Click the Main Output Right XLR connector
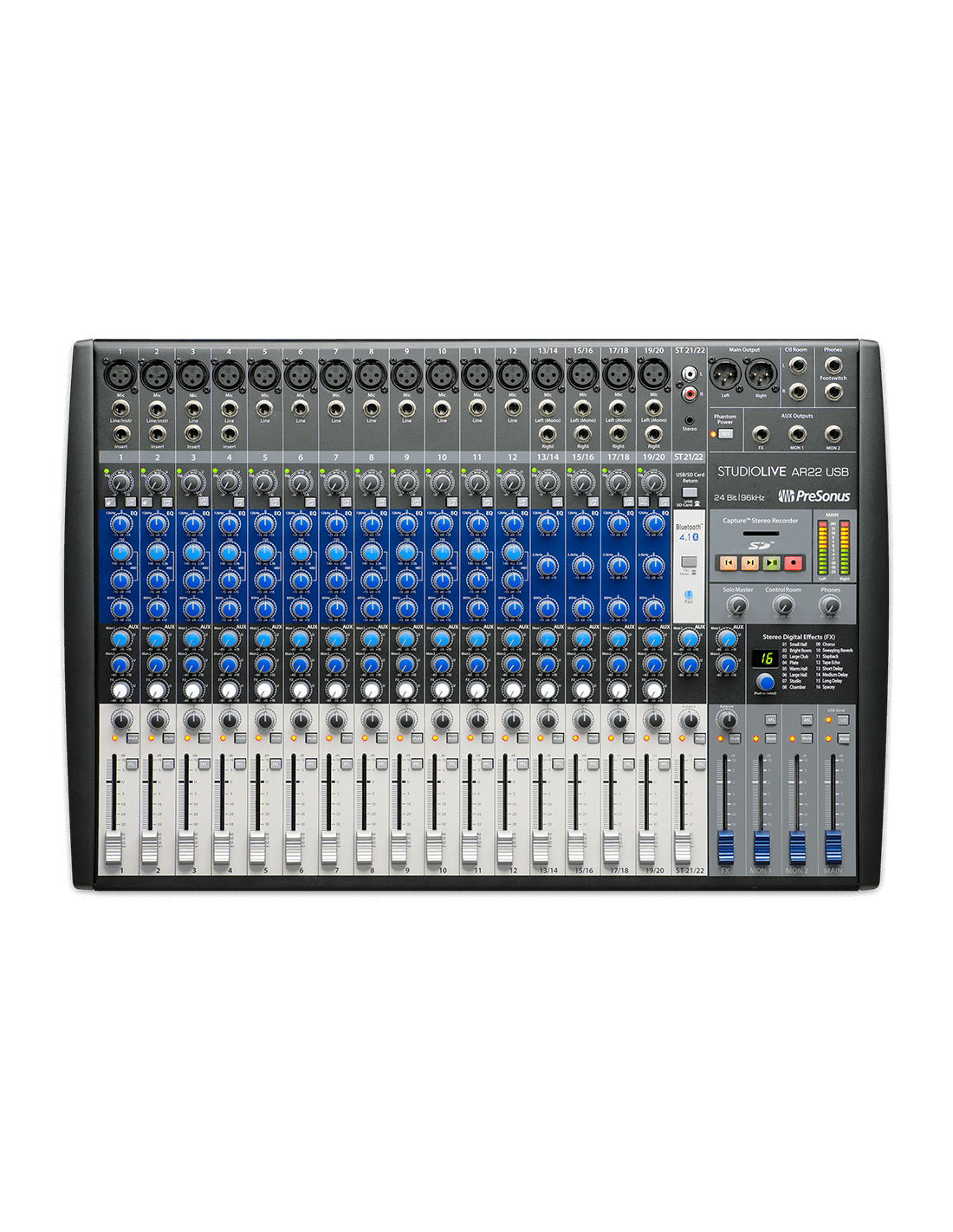Image resolution: width=953 pixels, height=1232 pixels. (x=761, y=376)
